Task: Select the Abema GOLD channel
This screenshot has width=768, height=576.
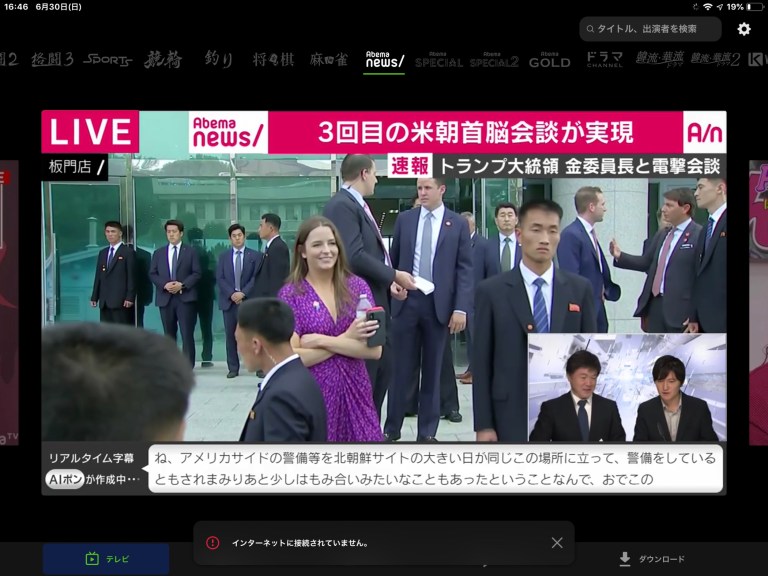Action: pos(549,60)
